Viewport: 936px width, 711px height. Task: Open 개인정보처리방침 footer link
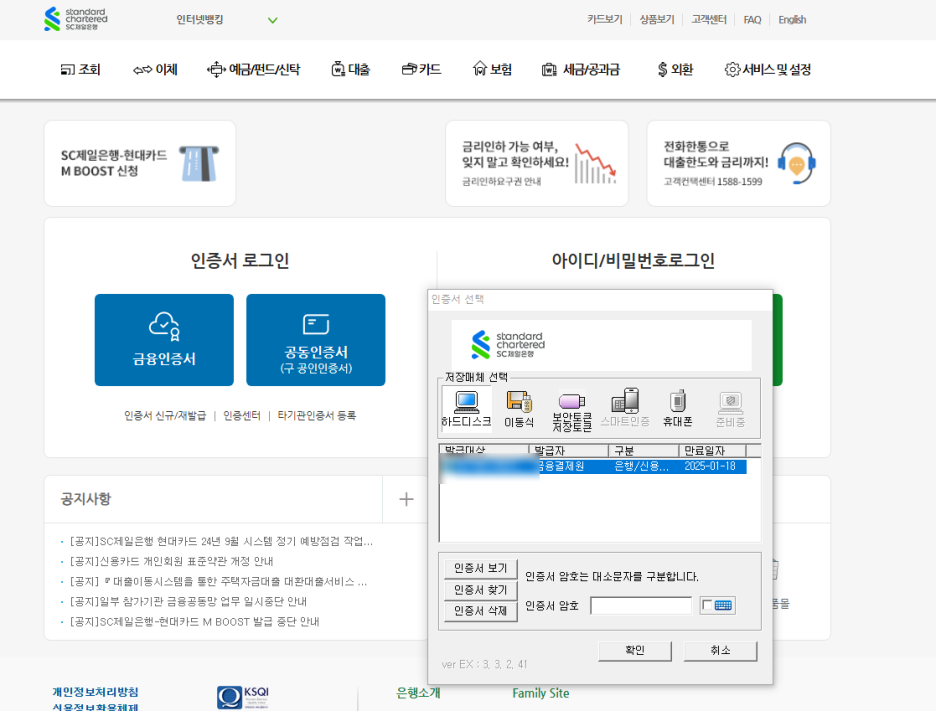(x=96, y=692)
